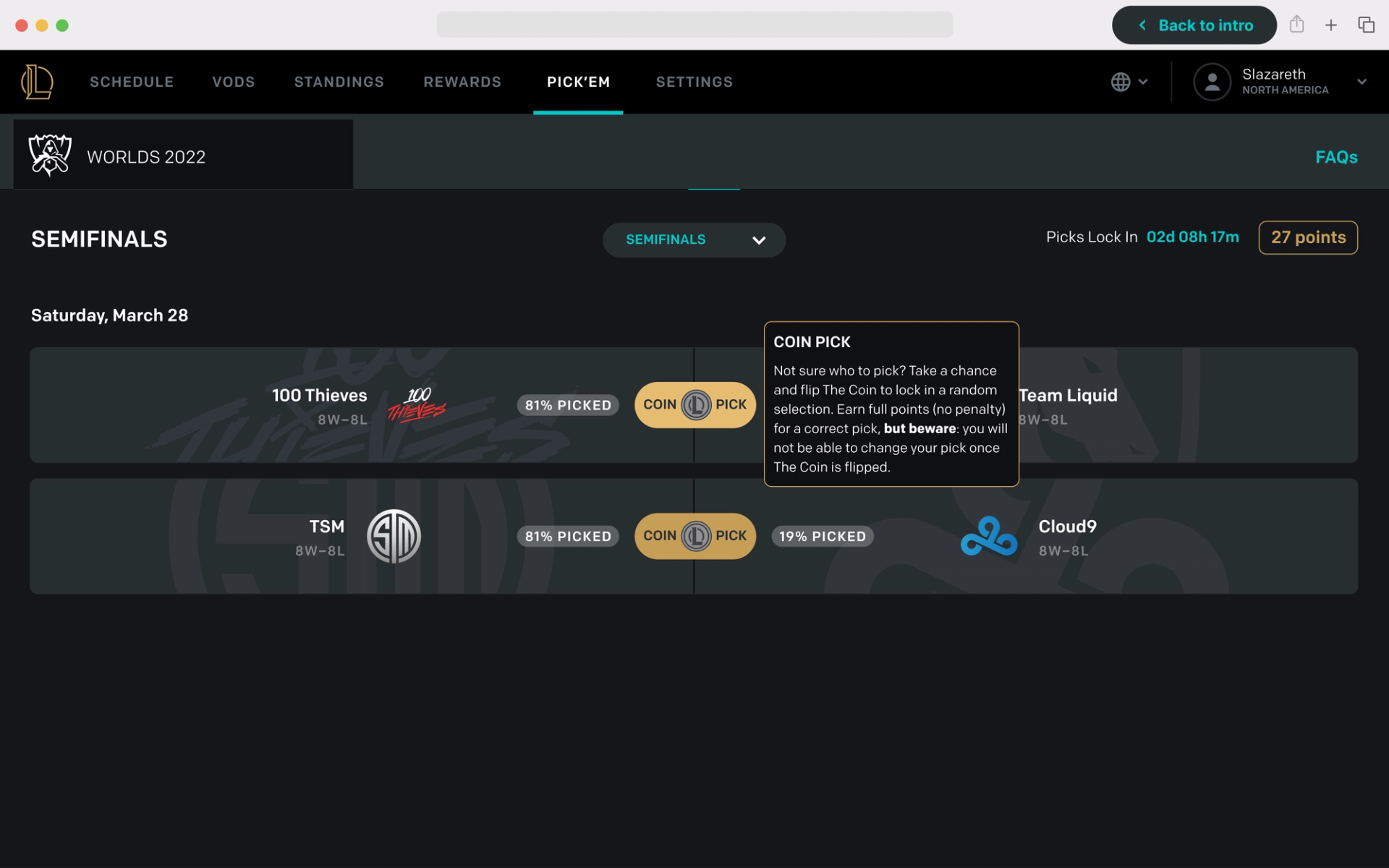The image size is (1389, 868).
Task: Click the TSM team logo
Action: [394, 536]
